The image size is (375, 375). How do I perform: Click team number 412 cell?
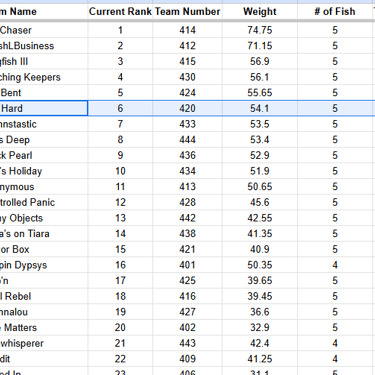coord(187,46)
